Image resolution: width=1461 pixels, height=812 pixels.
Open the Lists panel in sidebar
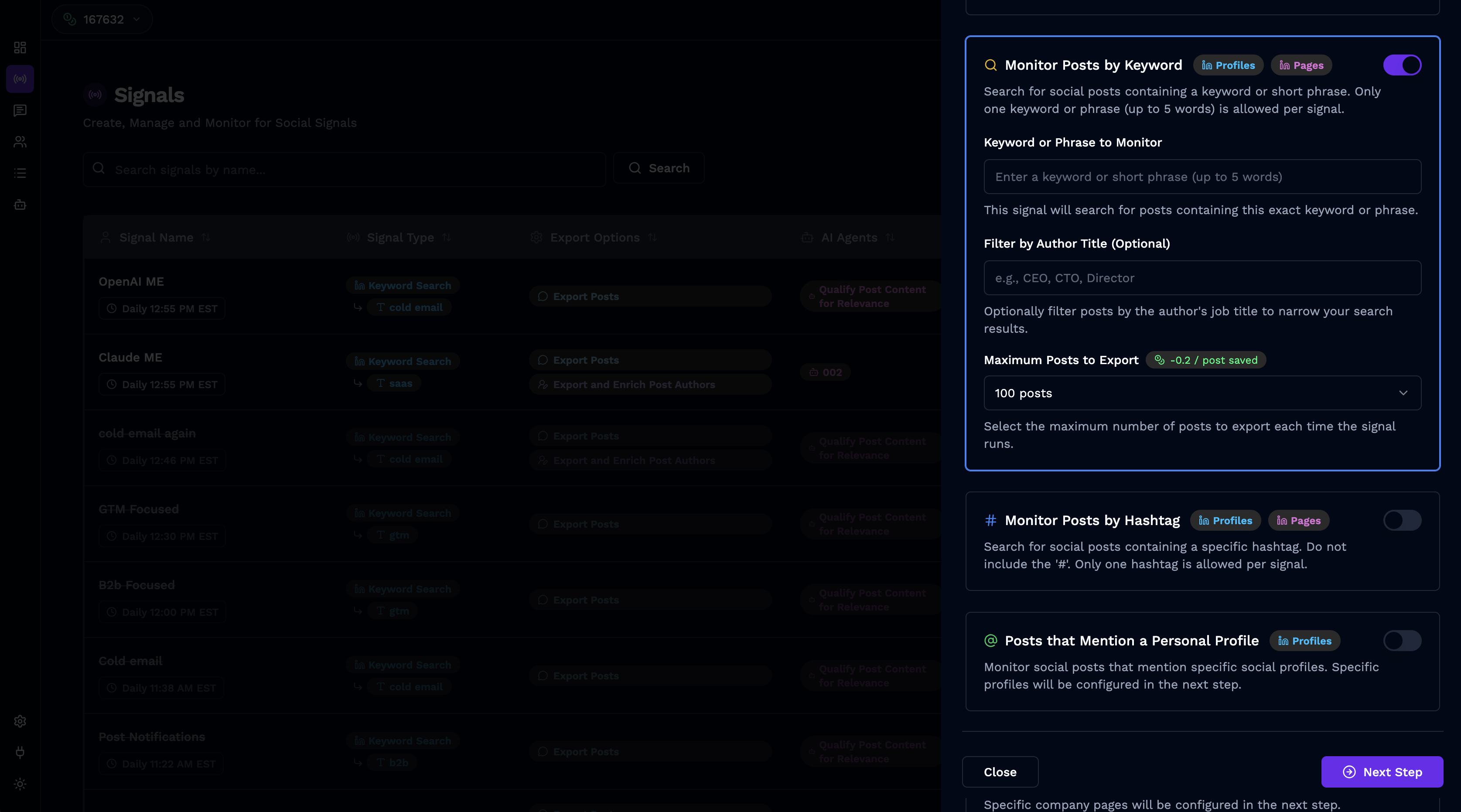20,173
